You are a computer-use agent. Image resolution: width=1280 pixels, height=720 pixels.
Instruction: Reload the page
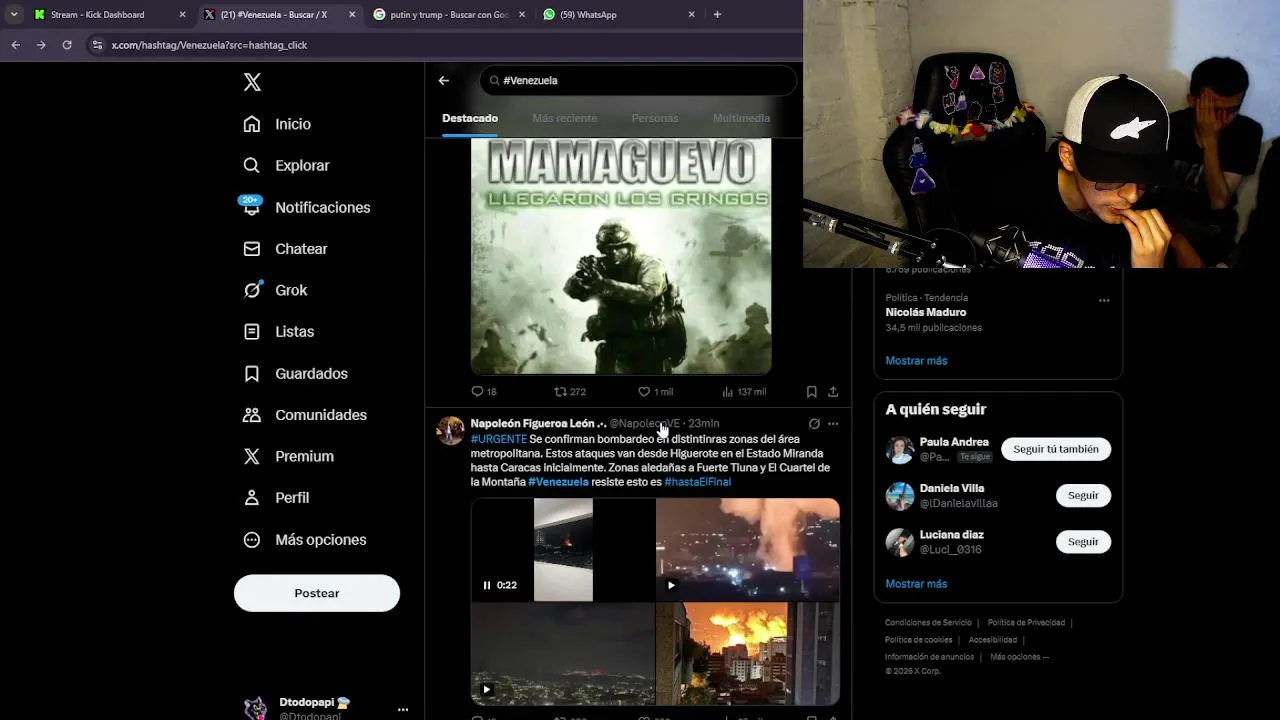67,45
